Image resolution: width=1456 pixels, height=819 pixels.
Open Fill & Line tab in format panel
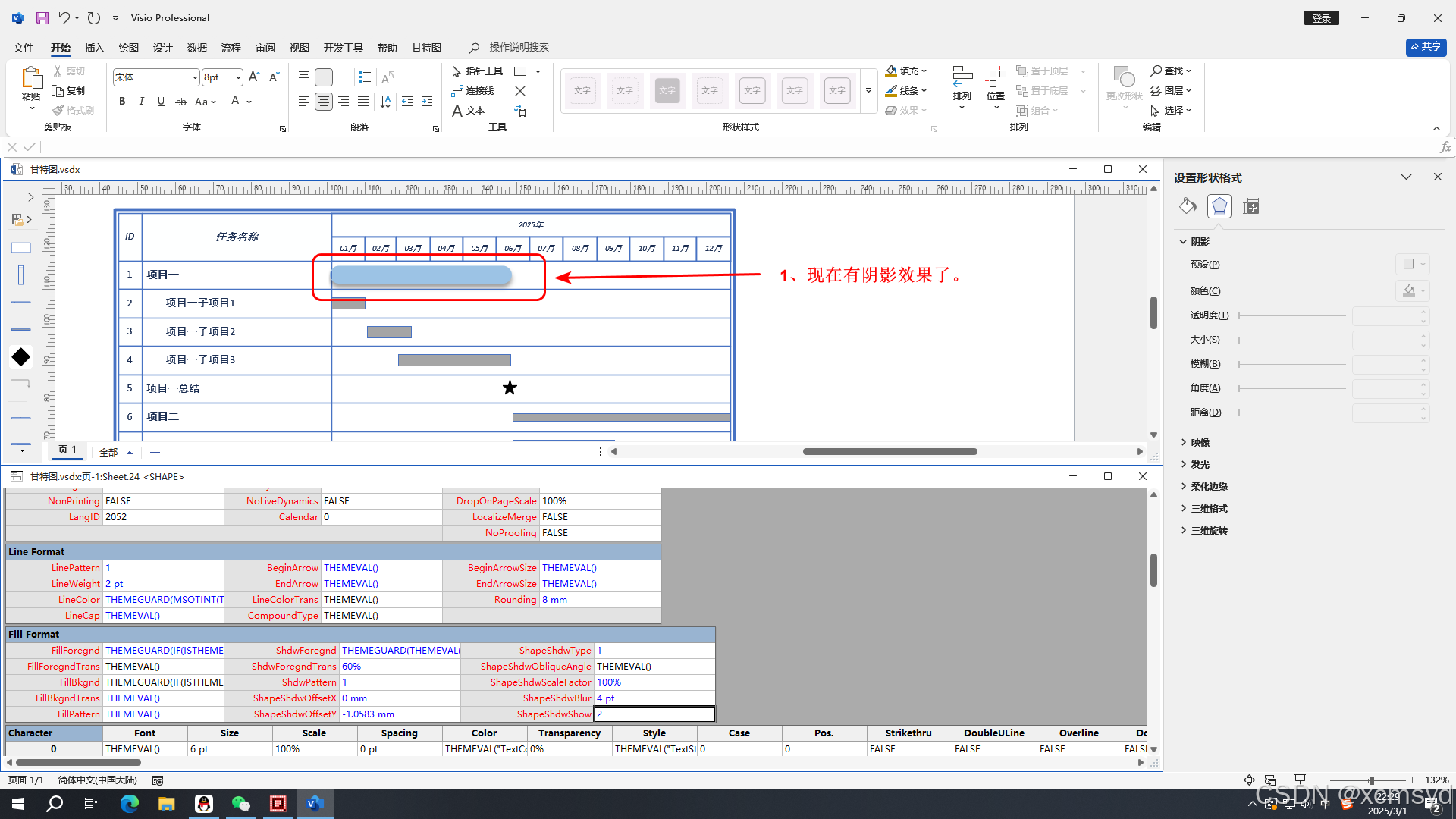tap(1188, 206)
